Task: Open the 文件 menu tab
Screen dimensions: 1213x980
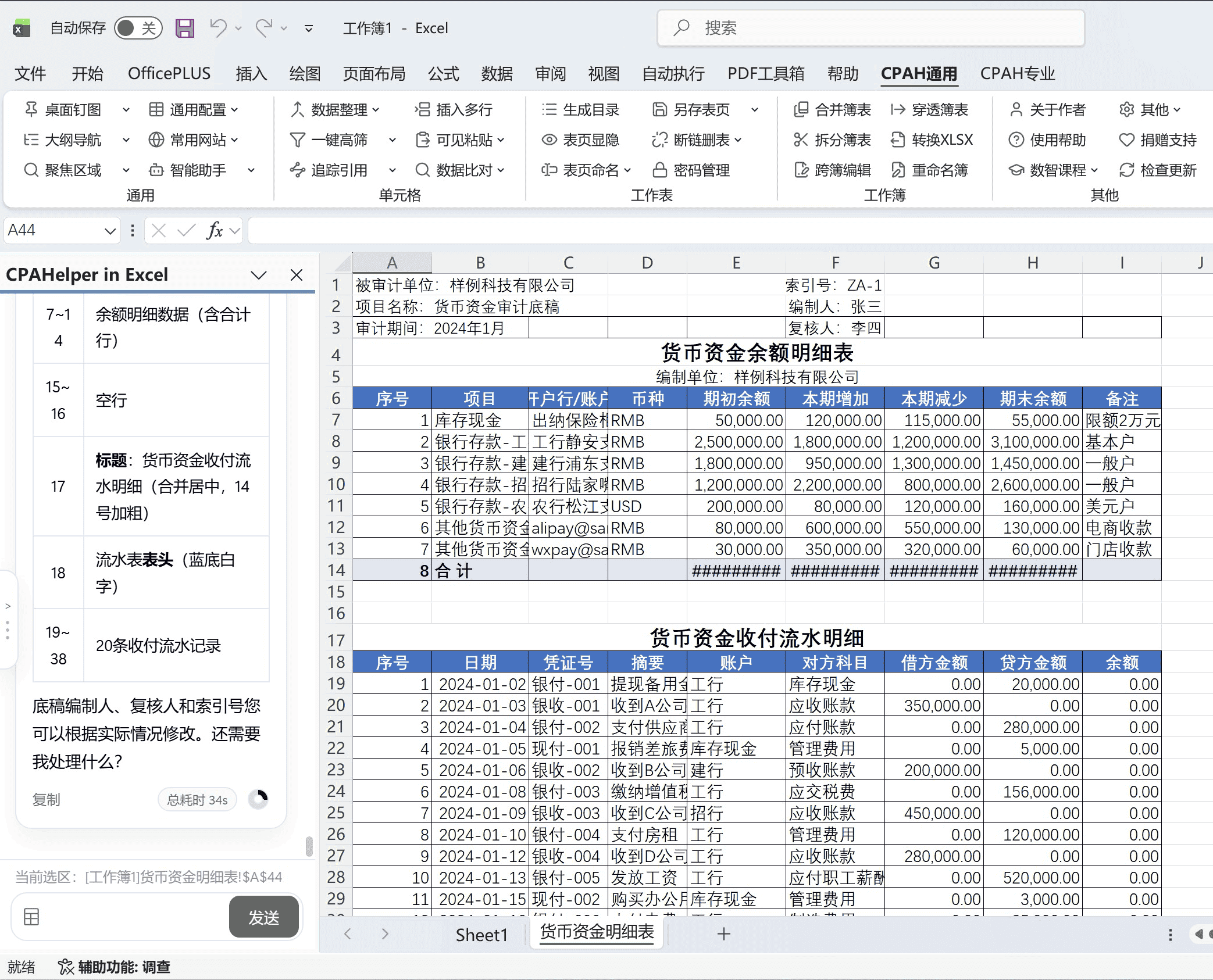Action: pyautogui.click(x=30, y=73)
